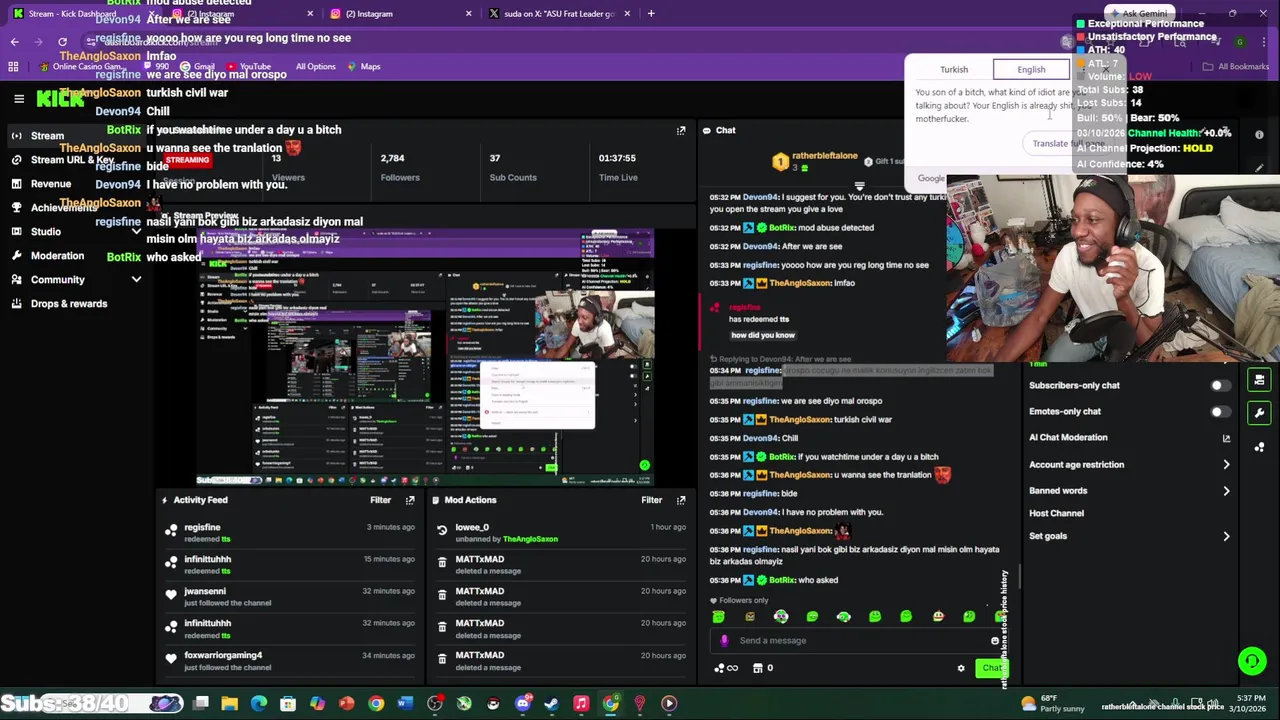Expand Set goals settings
This screenshot has height=720, width=1280.
[1226, 536]
